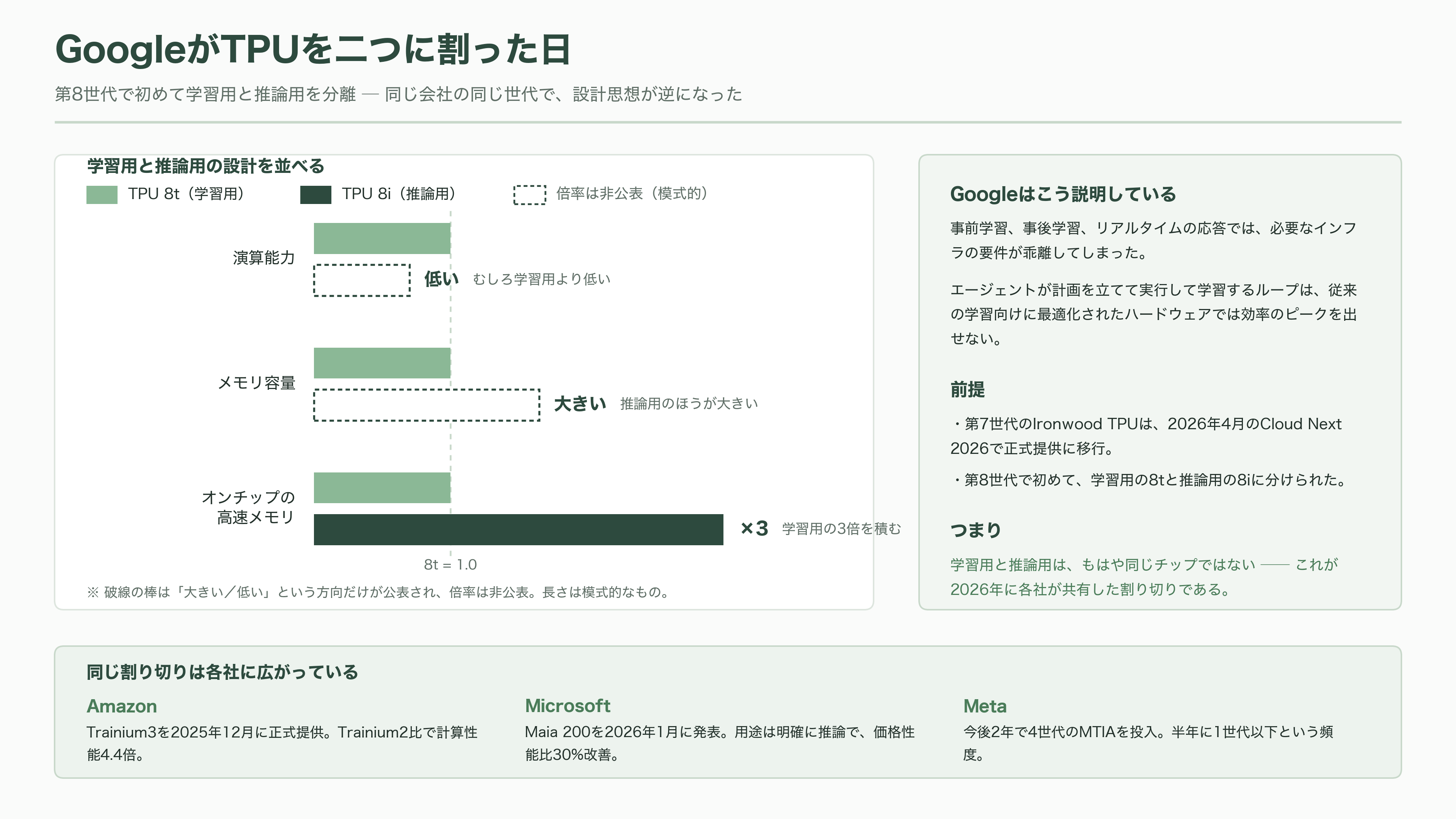Screen dimensions: 1456x819
Task: Click the bold label '×3'
Action: [754, 529]
